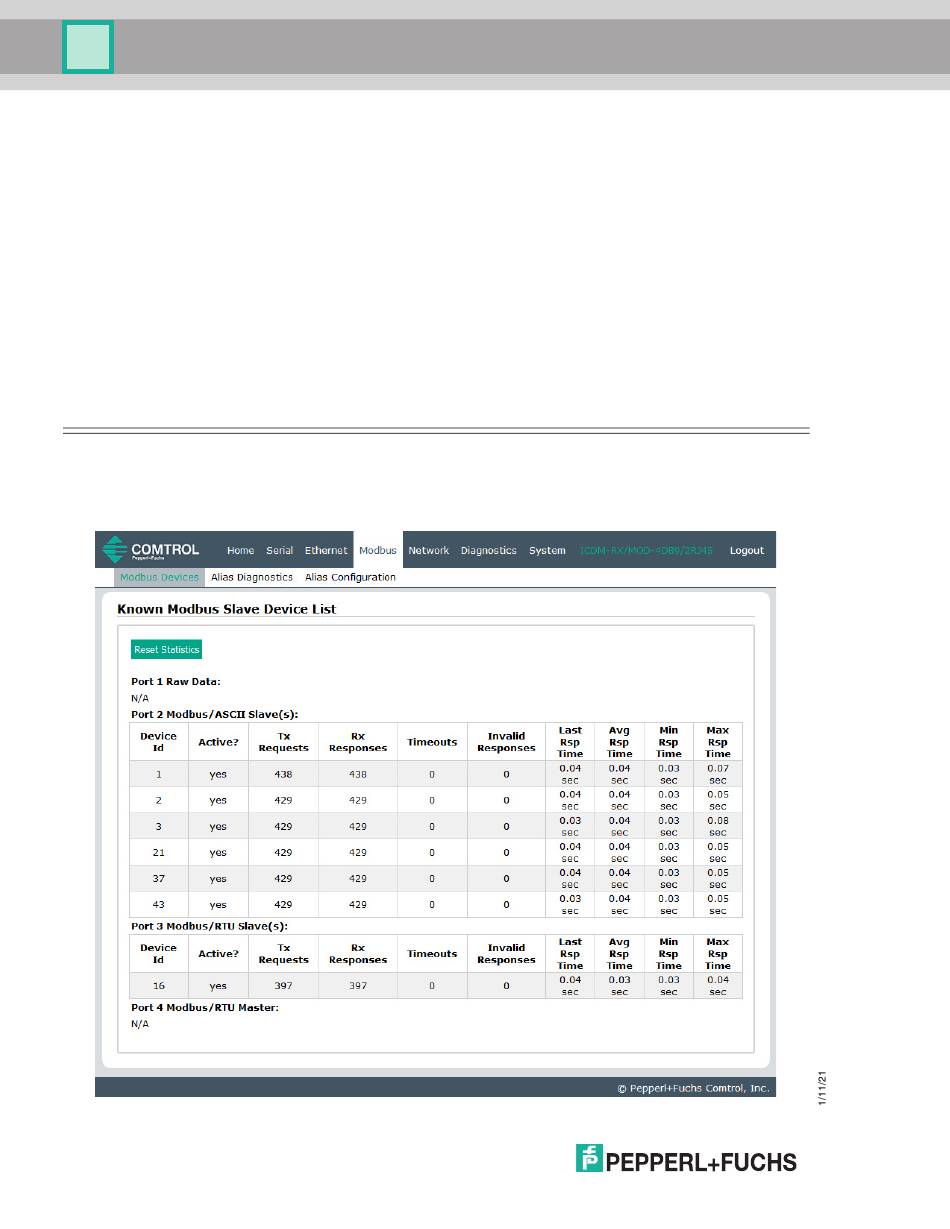Click Timeouts header in Port 3 table
950x1229 pixels.
[x=432, y=953]
